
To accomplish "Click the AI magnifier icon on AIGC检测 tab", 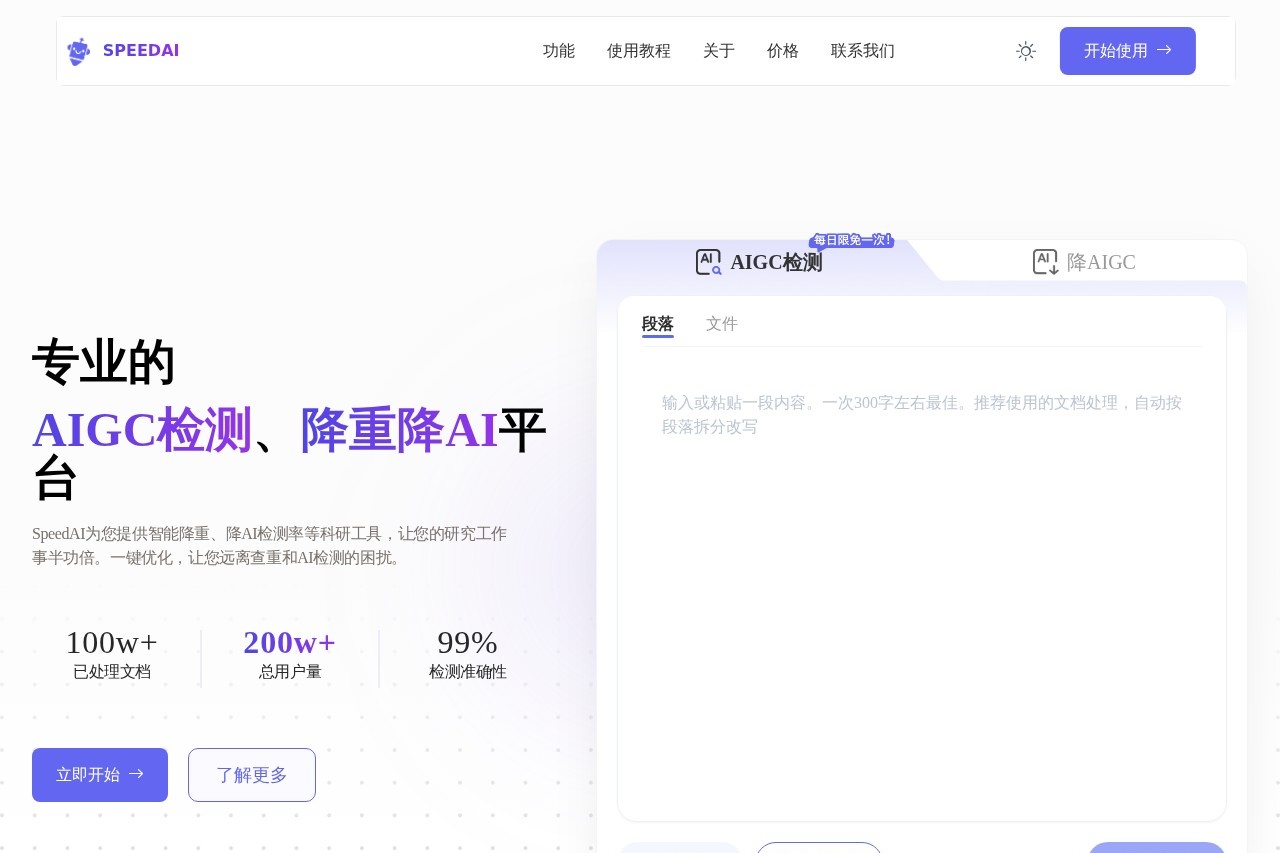I will click(x=709, y=261).
